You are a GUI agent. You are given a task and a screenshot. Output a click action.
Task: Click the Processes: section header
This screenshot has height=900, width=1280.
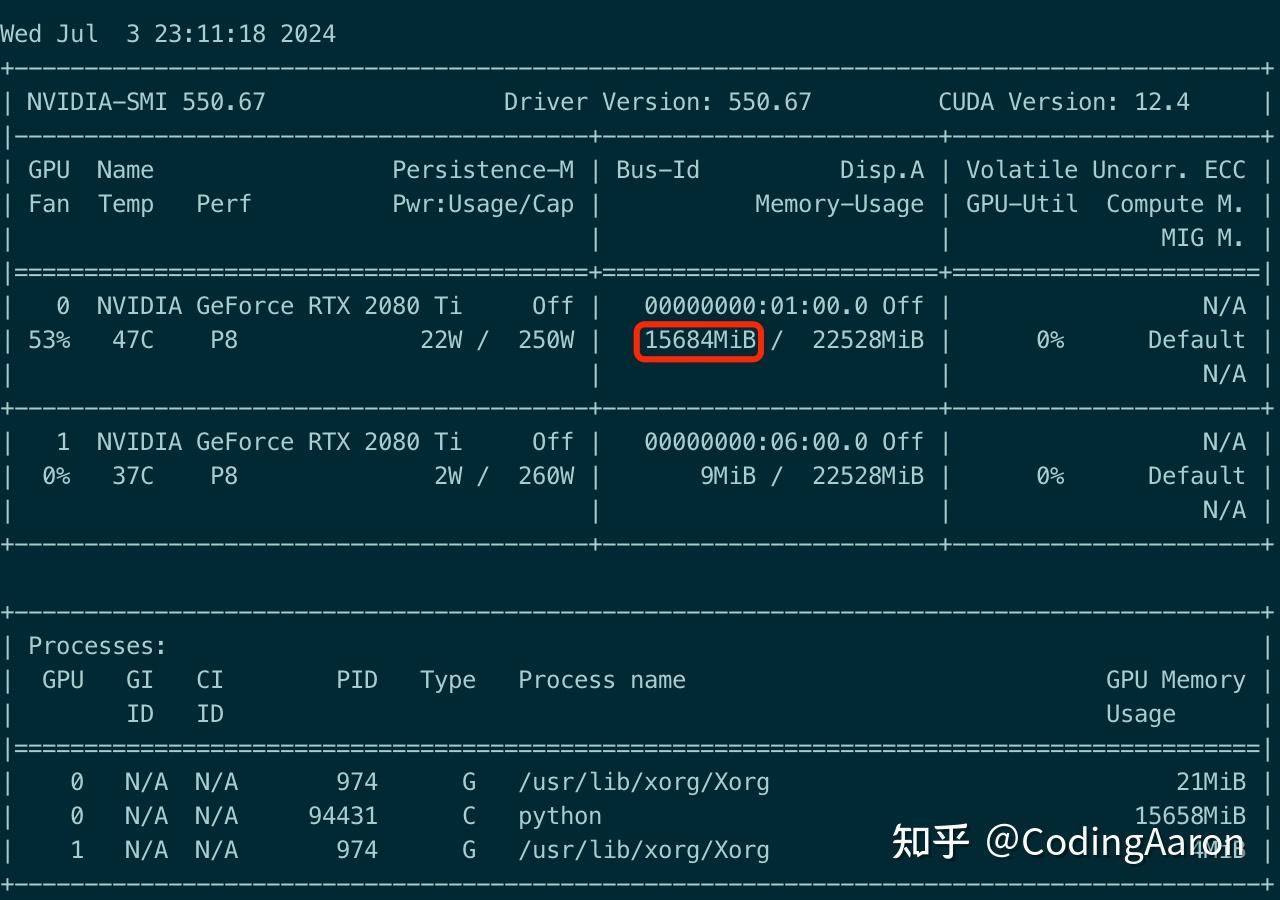(x=97, y=646)
